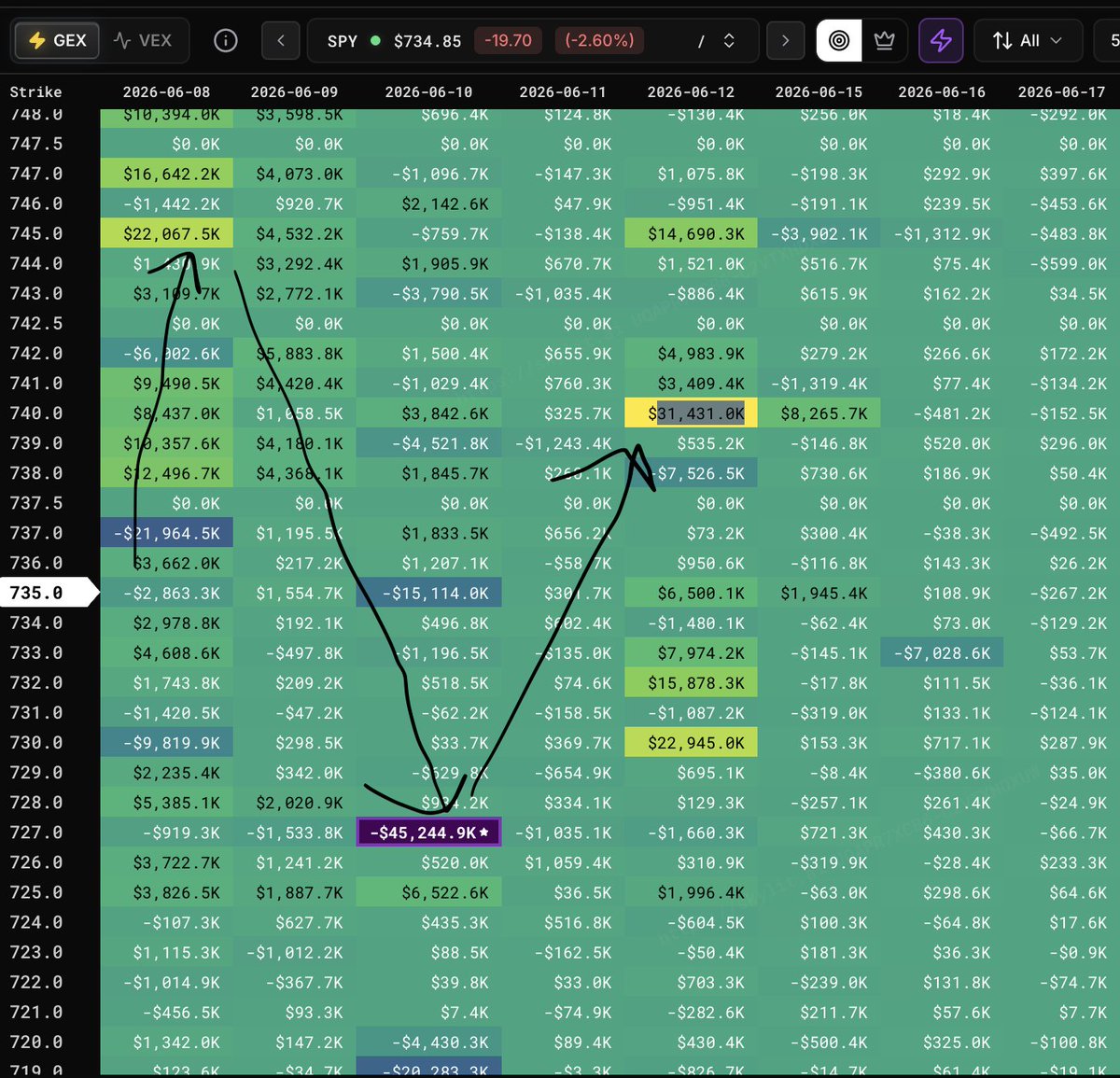This screenshot has height=1078, width=1120.
Task: Click the $6,522.6K cell at 725.0
Action: coord(429,892)
